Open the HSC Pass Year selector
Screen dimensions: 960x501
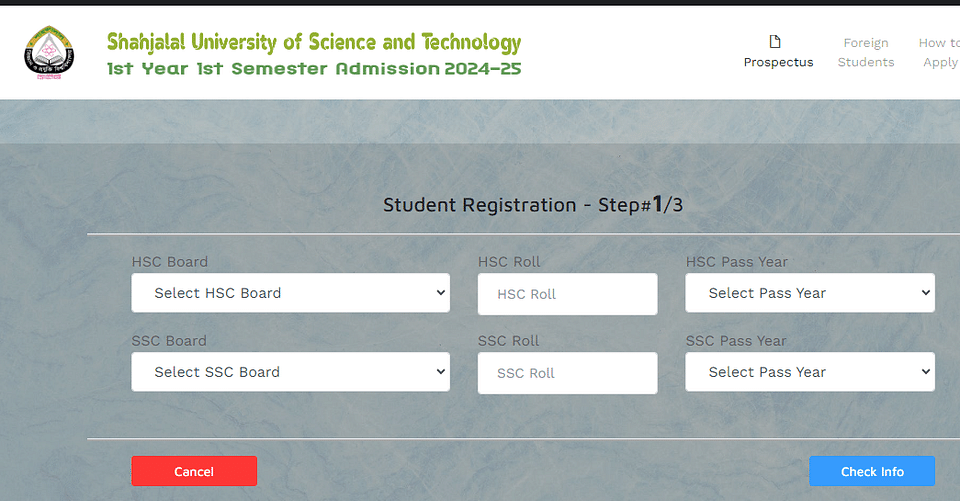coord(810,293)
